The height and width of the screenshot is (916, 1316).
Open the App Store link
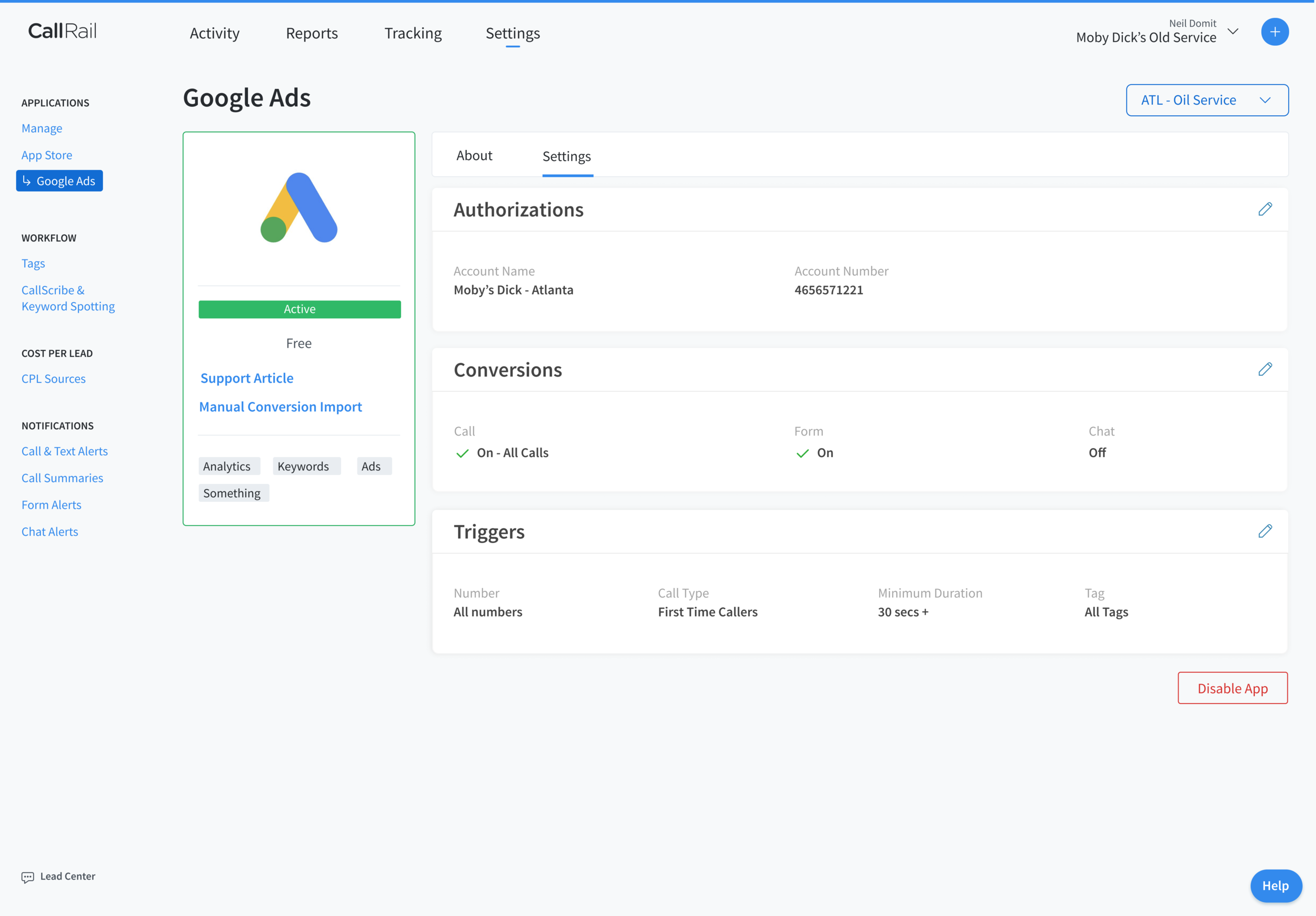pos(46,155)
